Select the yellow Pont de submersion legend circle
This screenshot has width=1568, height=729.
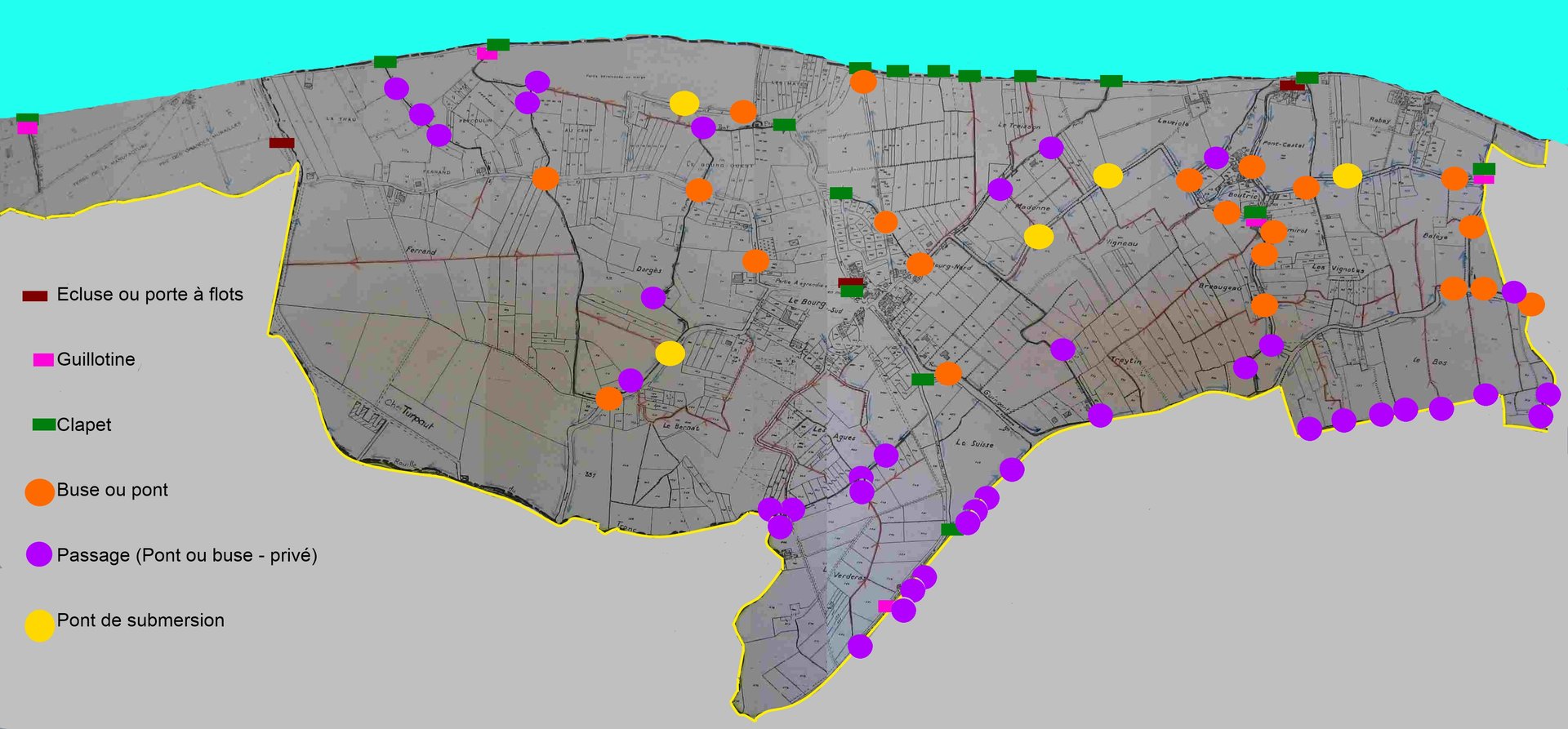(39, 625)
